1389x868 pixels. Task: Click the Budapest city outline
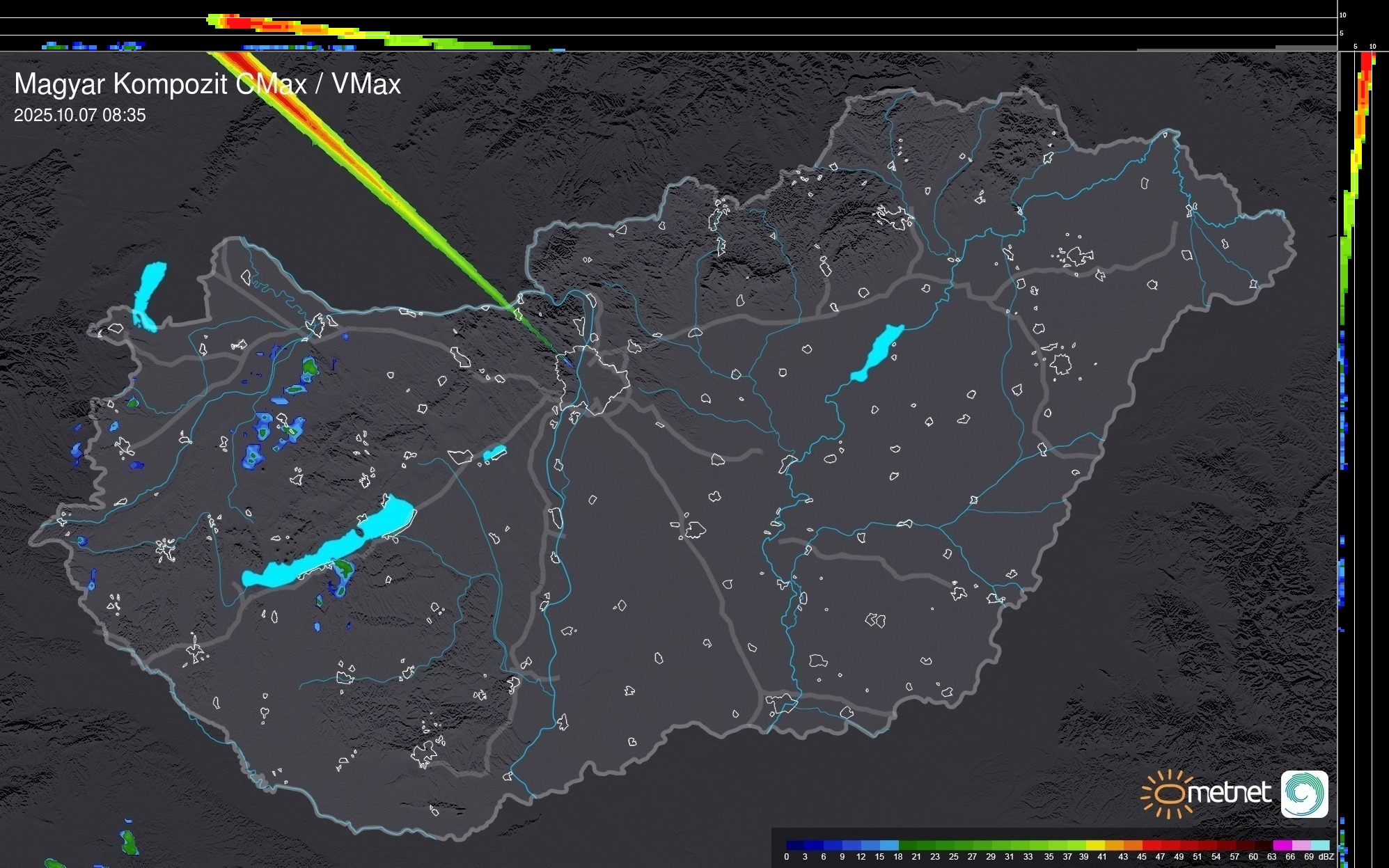[592, 379]
